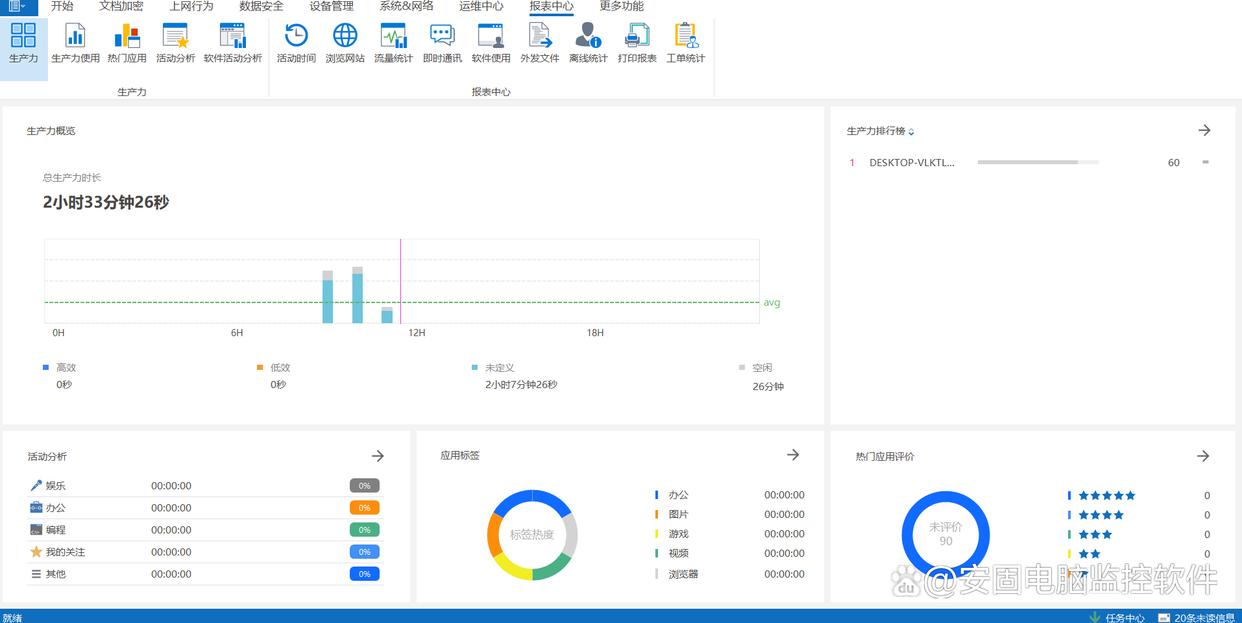Viewport: 1242px width, 623px height.
Task: Select the 即时通讯 chat icon
Action: pyautogui.click(x=442, y=42)
